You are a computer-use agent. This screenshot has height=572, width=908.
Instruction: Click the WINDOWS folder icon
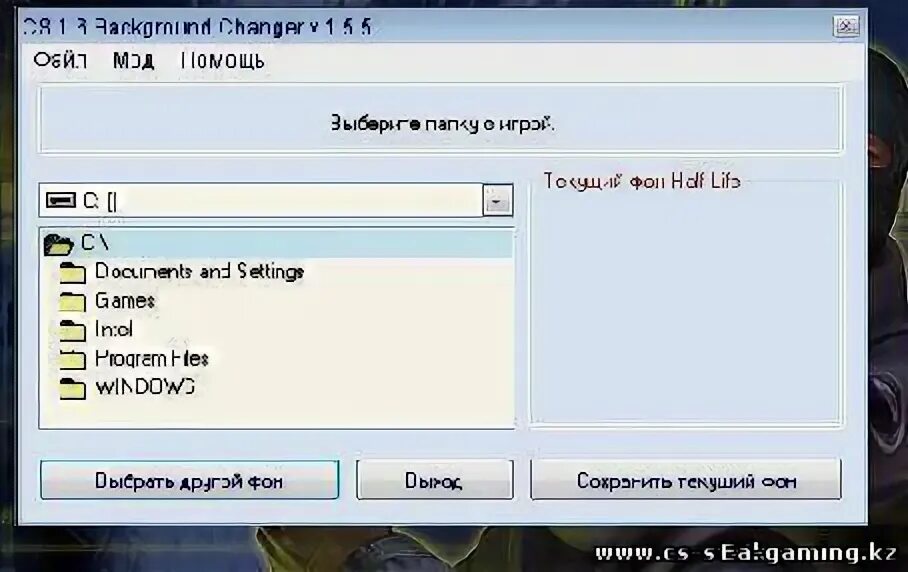(72, 388)
